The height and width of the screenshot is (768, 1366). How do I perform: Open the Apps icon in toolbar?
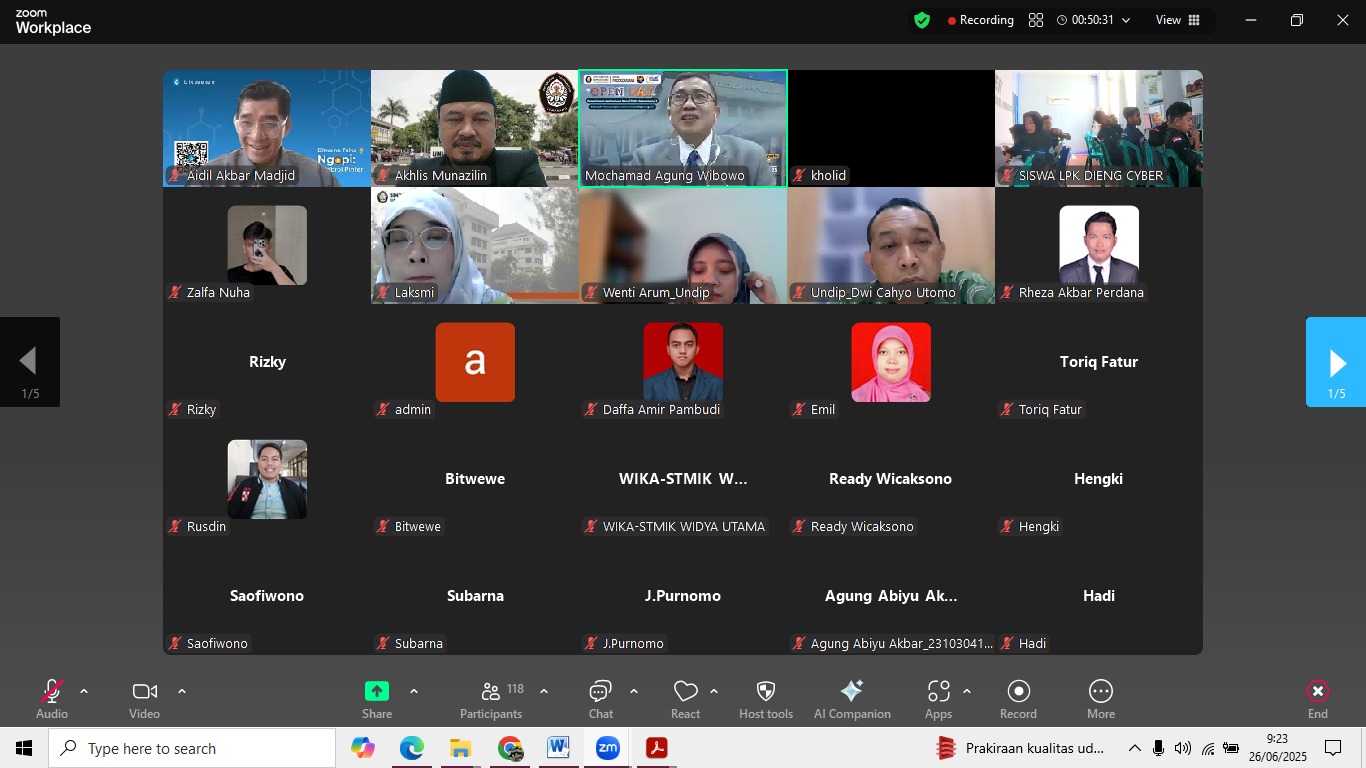[938, 692]
